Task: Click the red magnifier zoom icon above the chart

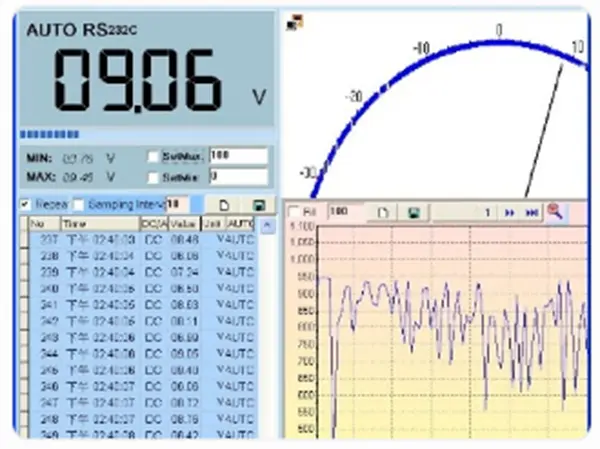Action: (x=555, y=211)
